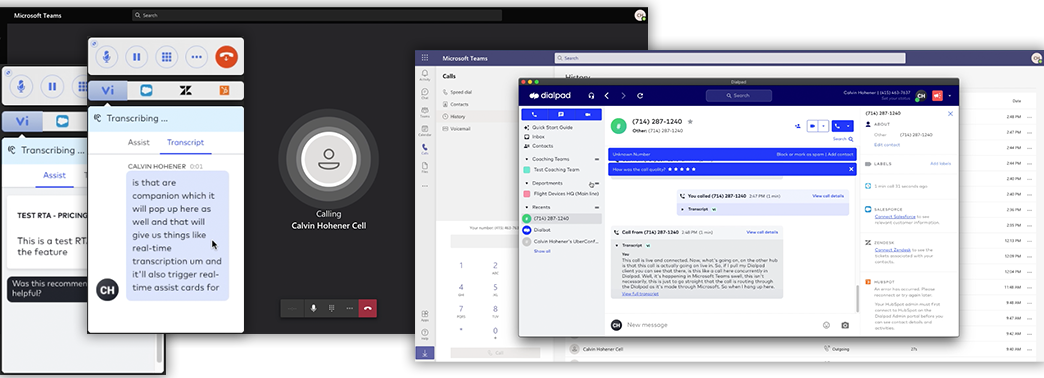The width and height of the screenshot is (1044, 378).
Task: Mute microphone in back call widget
Action: point(21,87)
